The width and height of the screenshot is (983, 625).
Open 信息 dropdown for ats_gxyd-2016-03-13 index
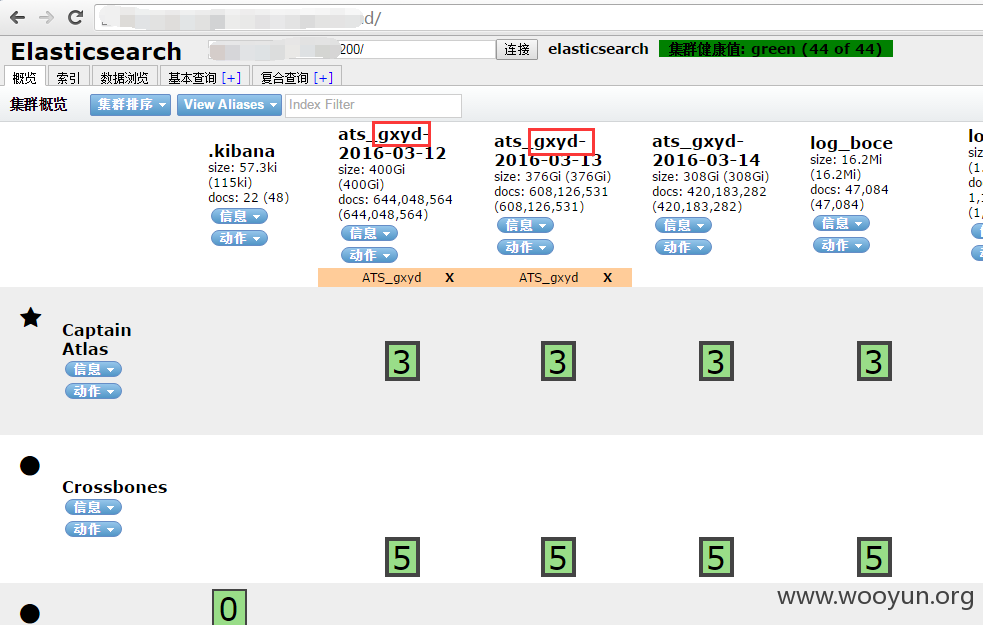525,225
